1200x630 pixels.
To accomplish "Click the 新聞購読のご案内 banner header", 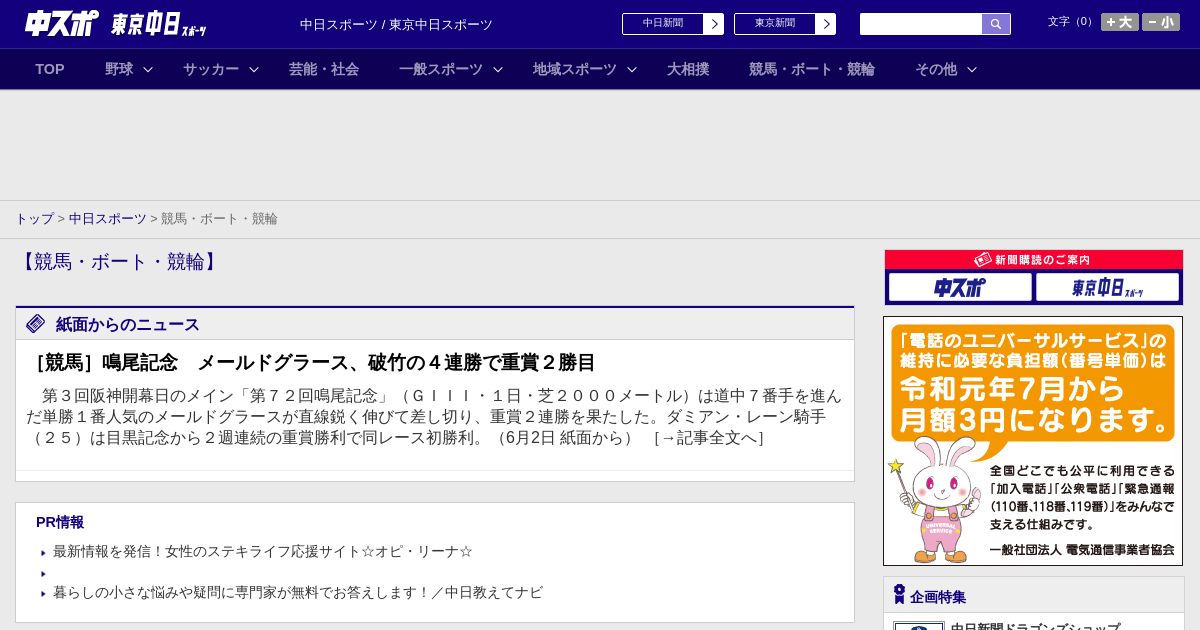I will coord(1033,260).
